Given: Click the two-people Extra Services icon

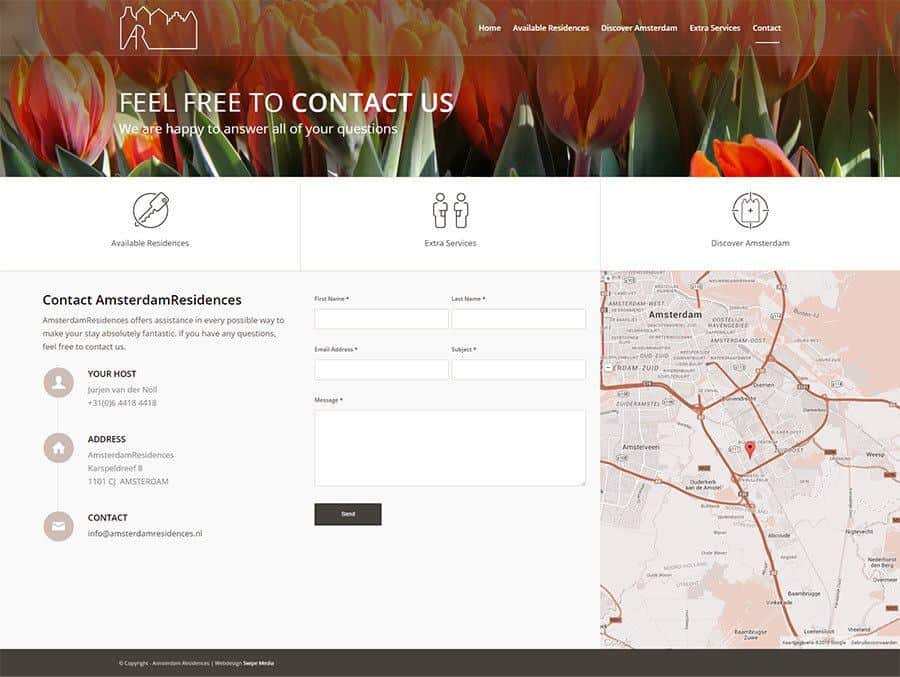Looking at the screenshot, I should [x=451, y=210].
